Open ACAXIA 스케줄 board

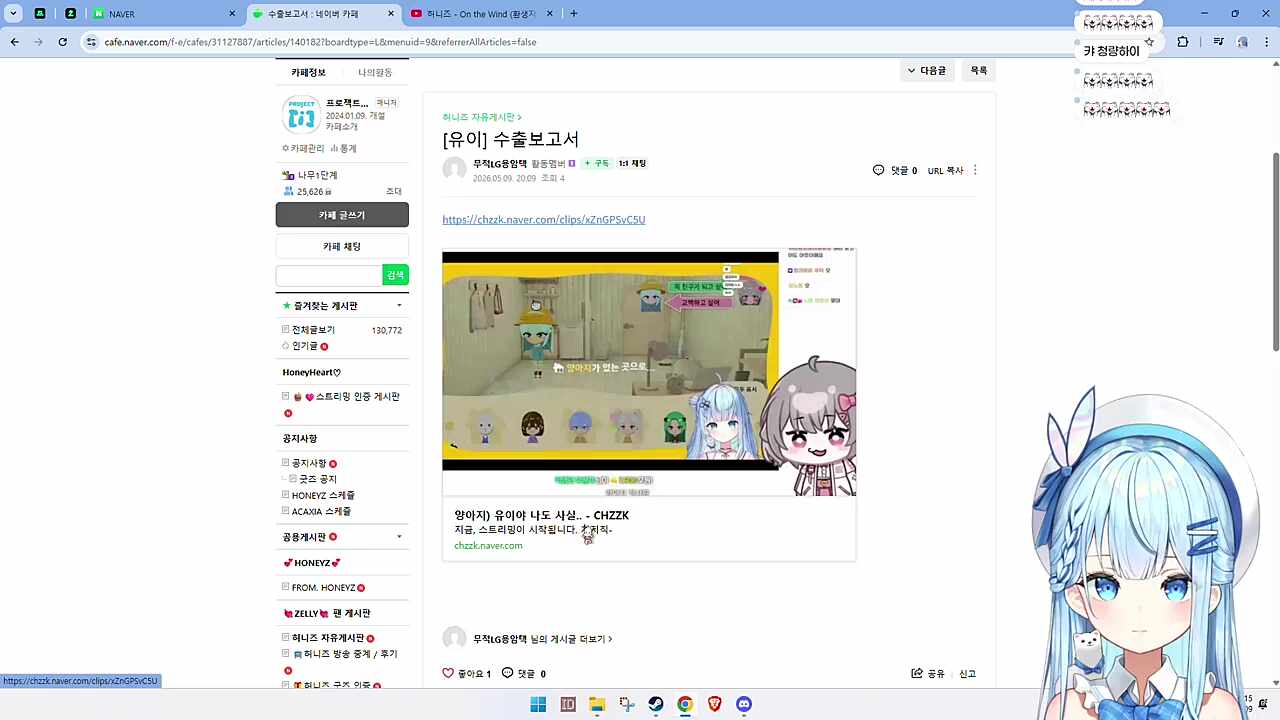pyautogui.click(x=321, y=511)
